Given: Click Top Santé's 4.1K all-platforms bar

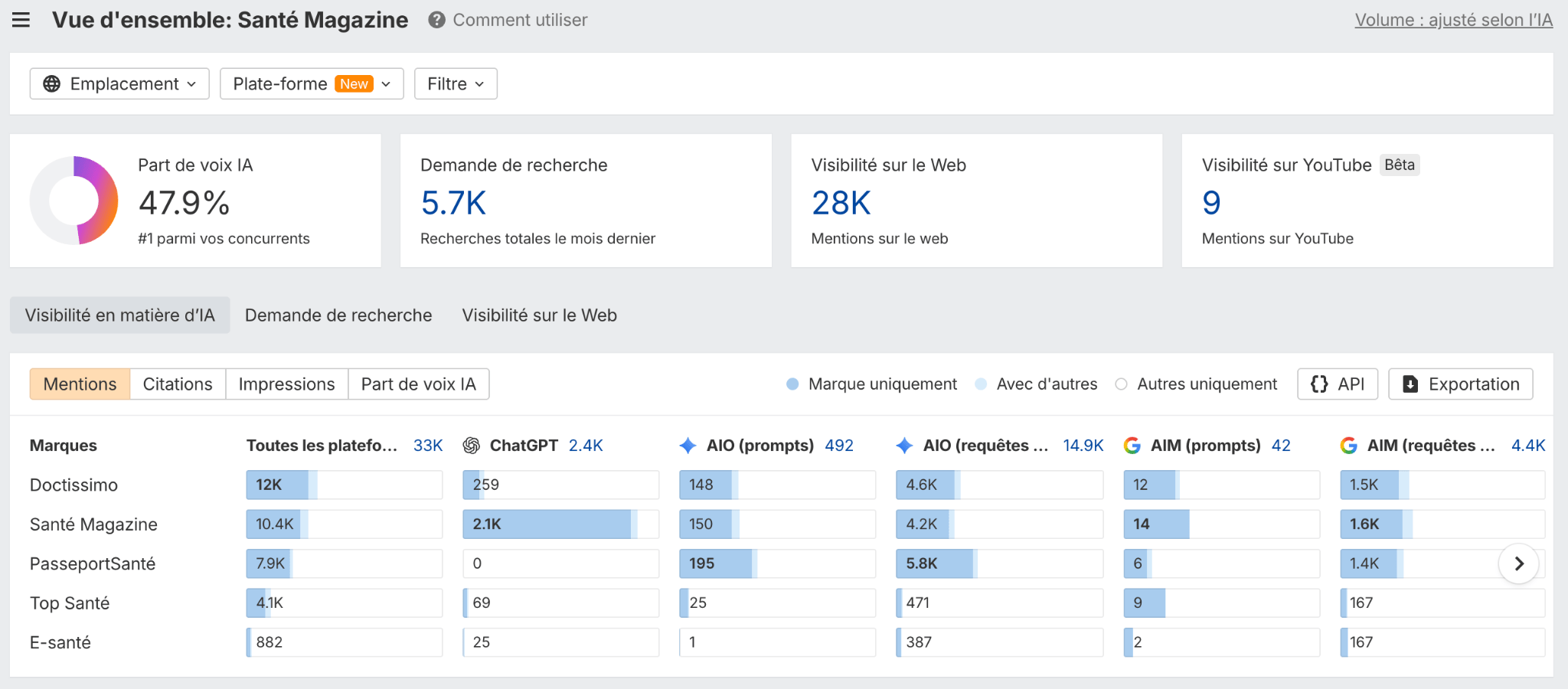Looking at the screenshot, I should pos(345,603).
